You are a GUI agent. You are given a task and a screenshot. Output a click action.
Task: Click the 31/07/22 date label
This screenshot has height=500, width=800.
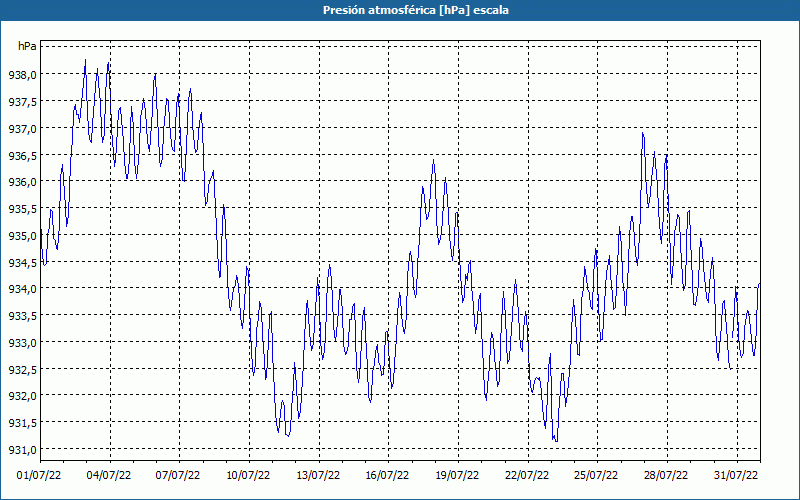(736, 476)
